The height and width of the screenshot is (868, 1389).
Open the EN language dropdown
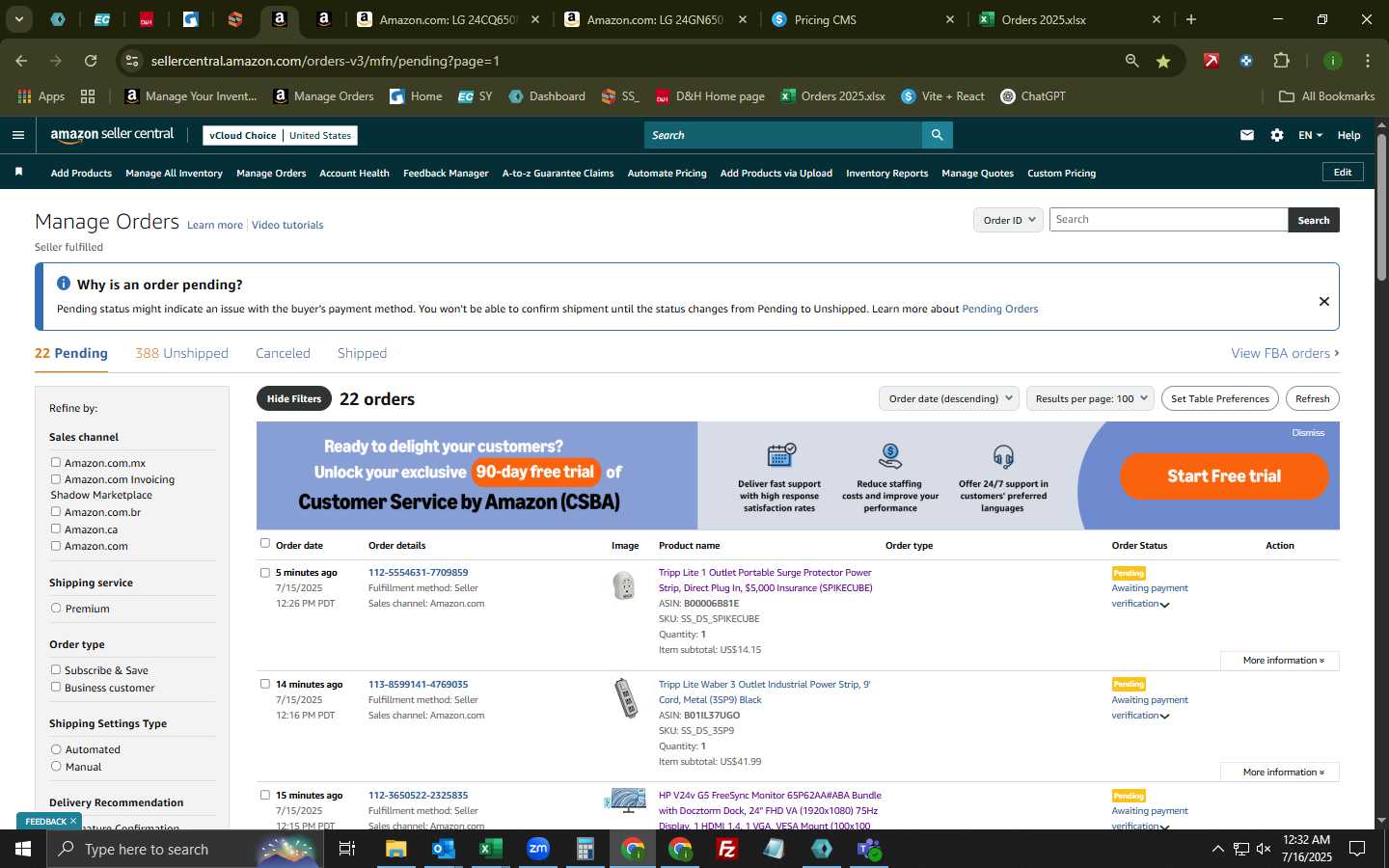coord(1310,135)
